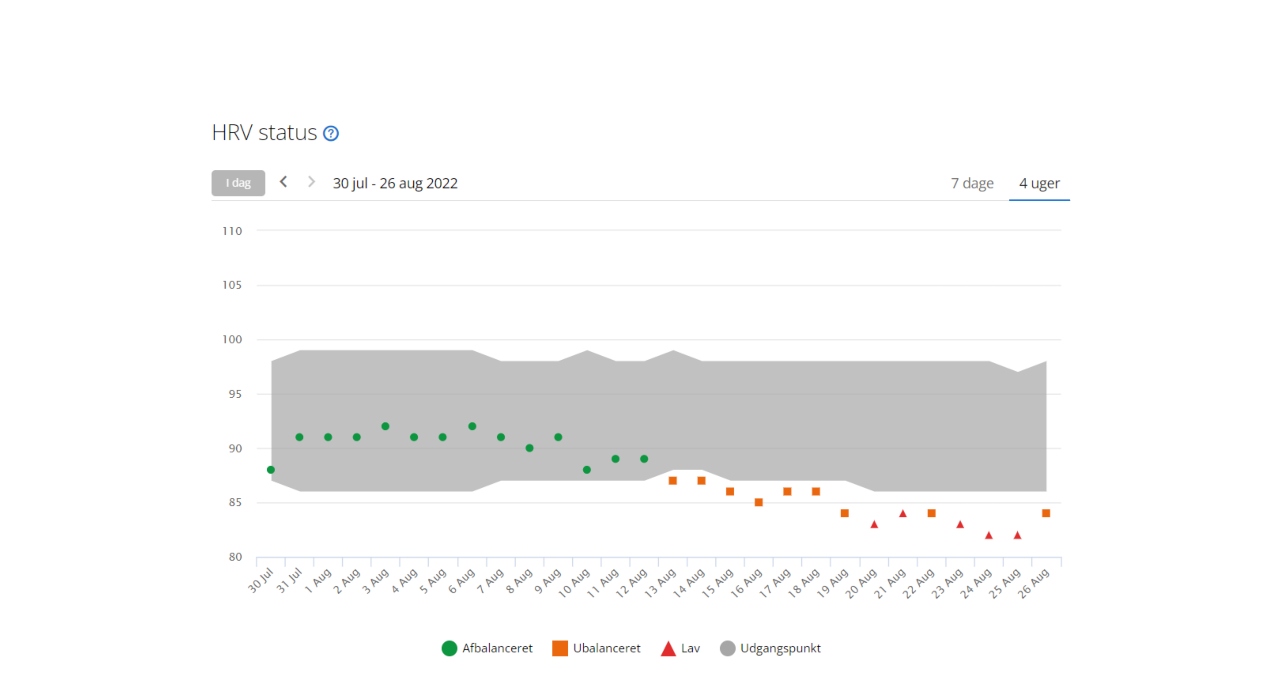Toggle the Ubalanceret legend orange square

560,648
